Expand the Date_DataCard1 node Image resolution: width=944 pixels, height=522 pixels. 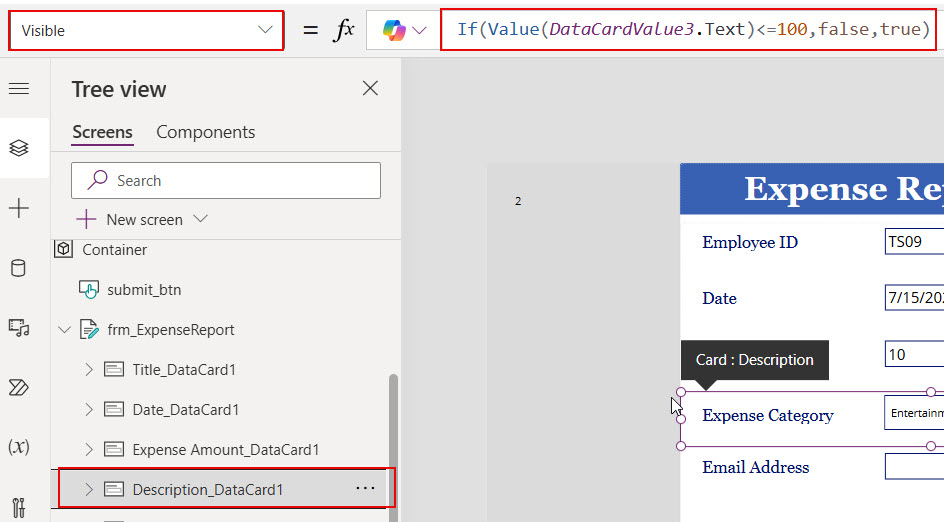tap(88, 410)
